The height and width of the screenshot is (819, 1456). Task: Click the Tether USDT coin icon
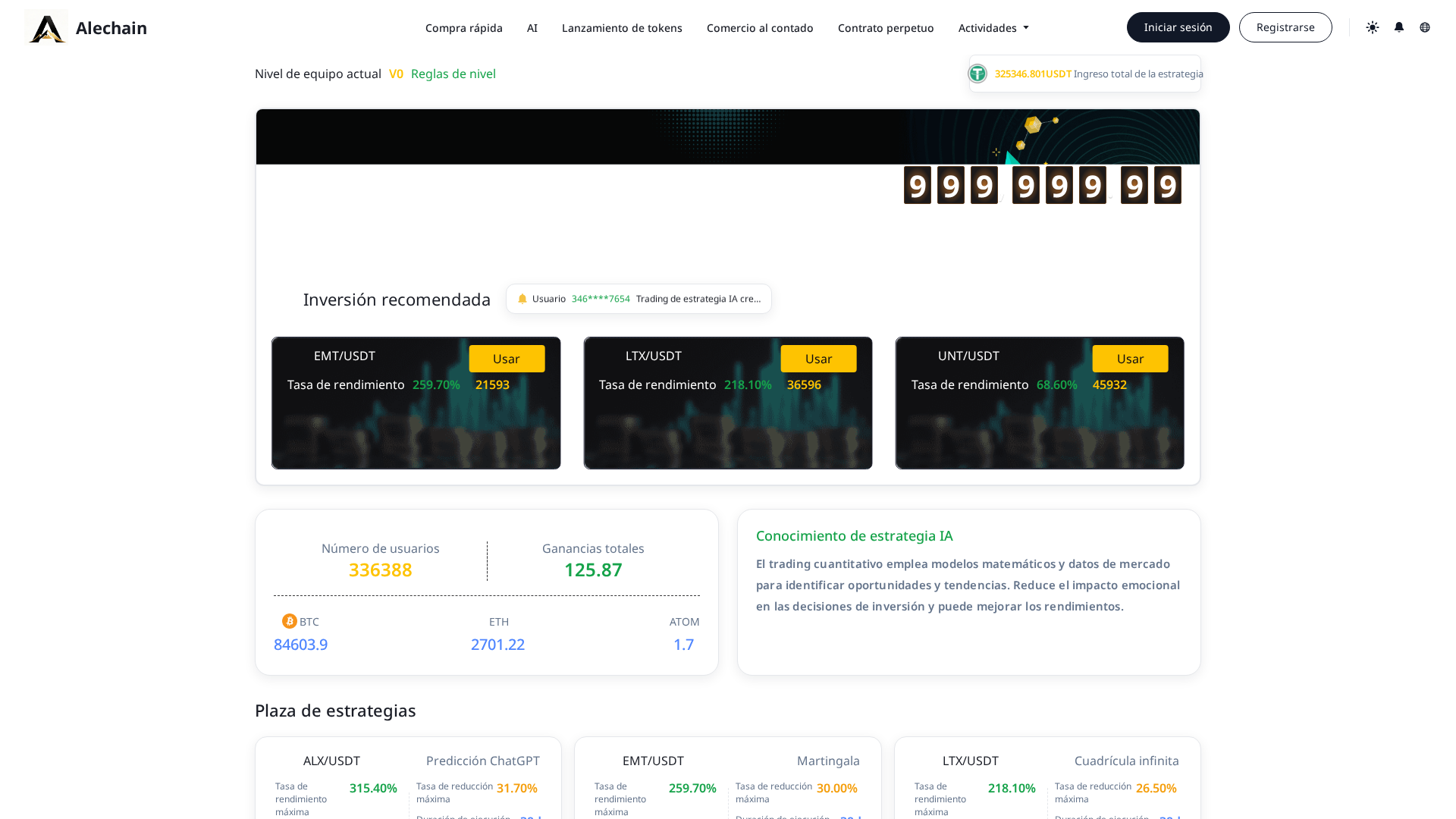pos(977,74)
